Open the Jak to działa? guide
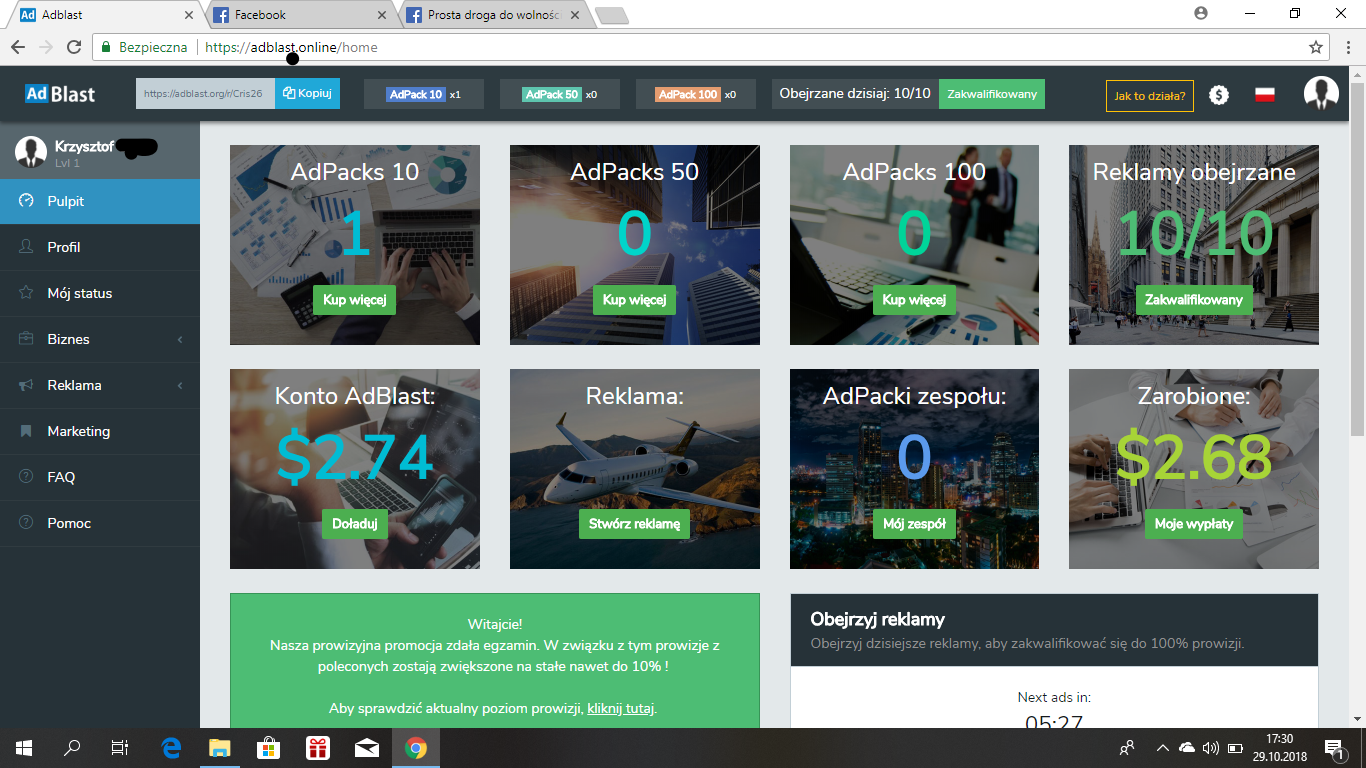Viewport: 1366px width, 768px height. click(1150, 96)
